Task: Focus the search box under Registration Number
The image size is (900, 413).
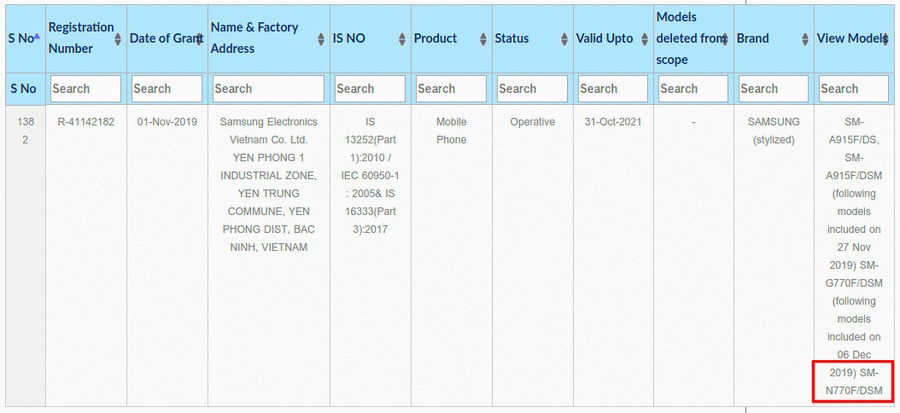Action: pyautogui.click(x=85, y=88)
